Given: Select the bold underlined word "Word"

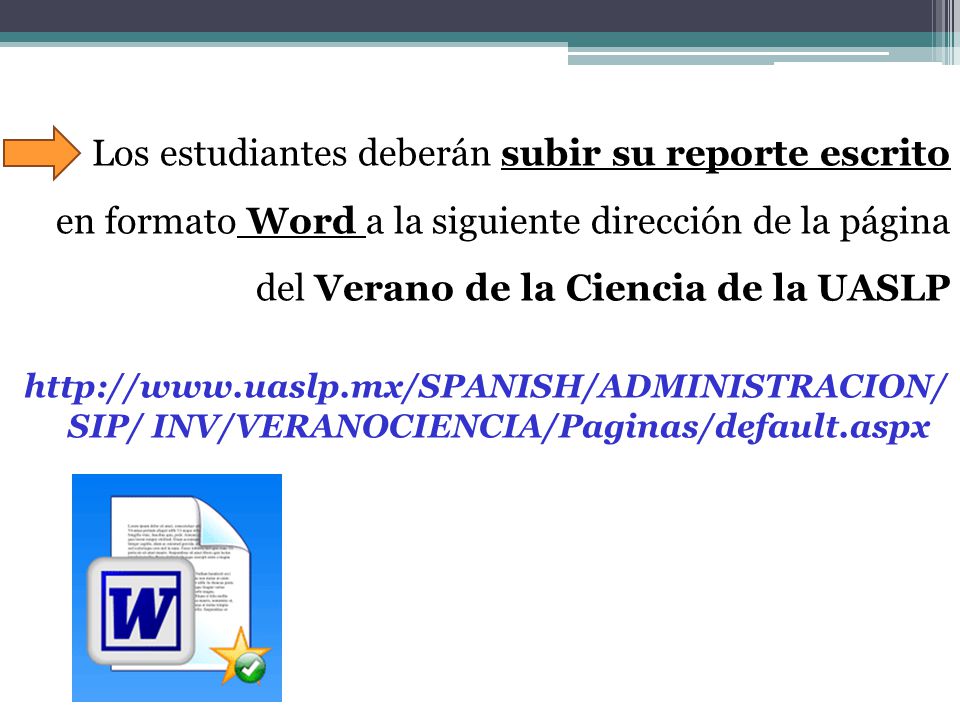Looking at the screenshot, I should coord(301,220).
